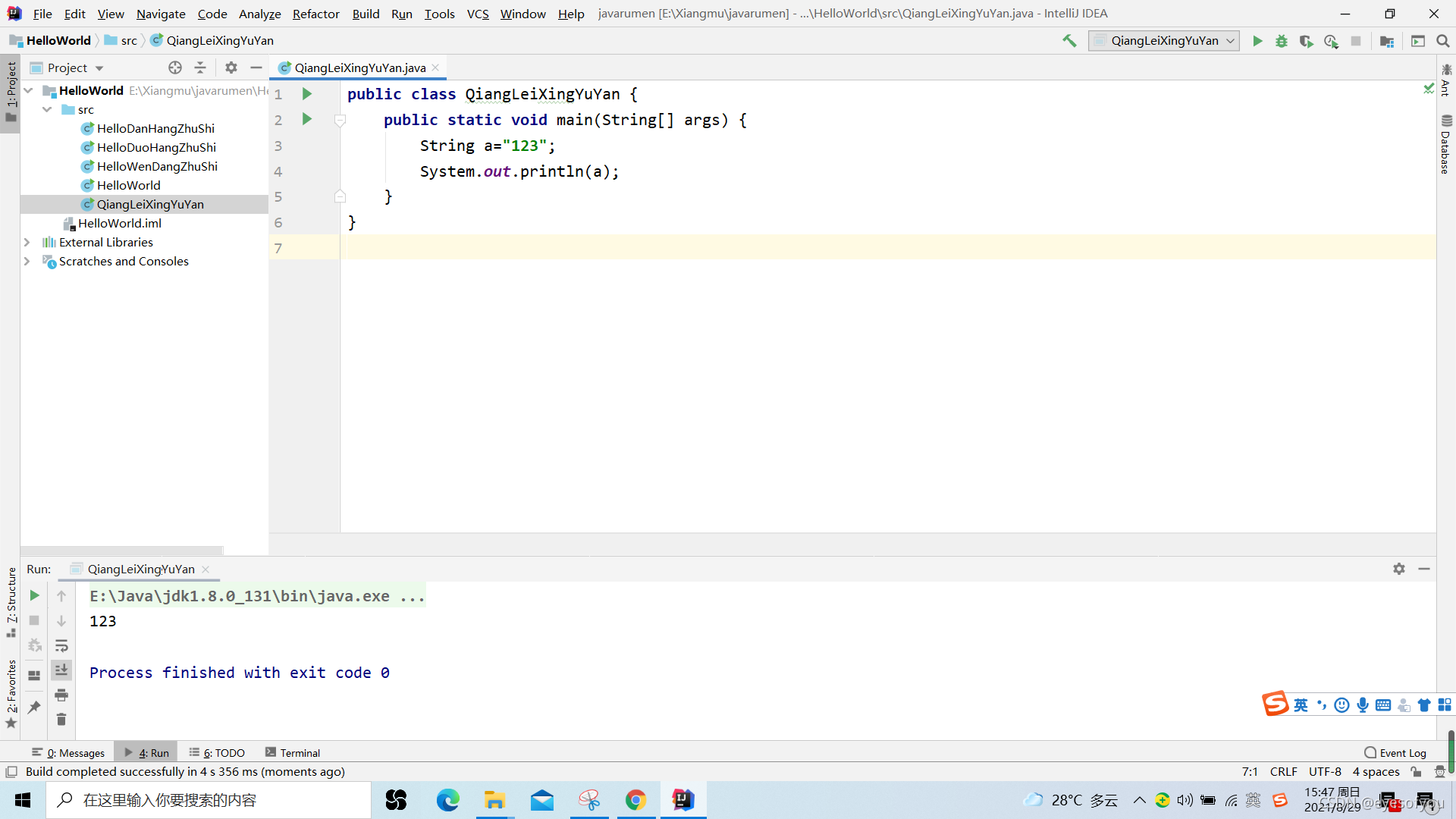Screen dimensions: 1456x819
Task: Click the print icon in Run panel
Action: tap(61, 695)
